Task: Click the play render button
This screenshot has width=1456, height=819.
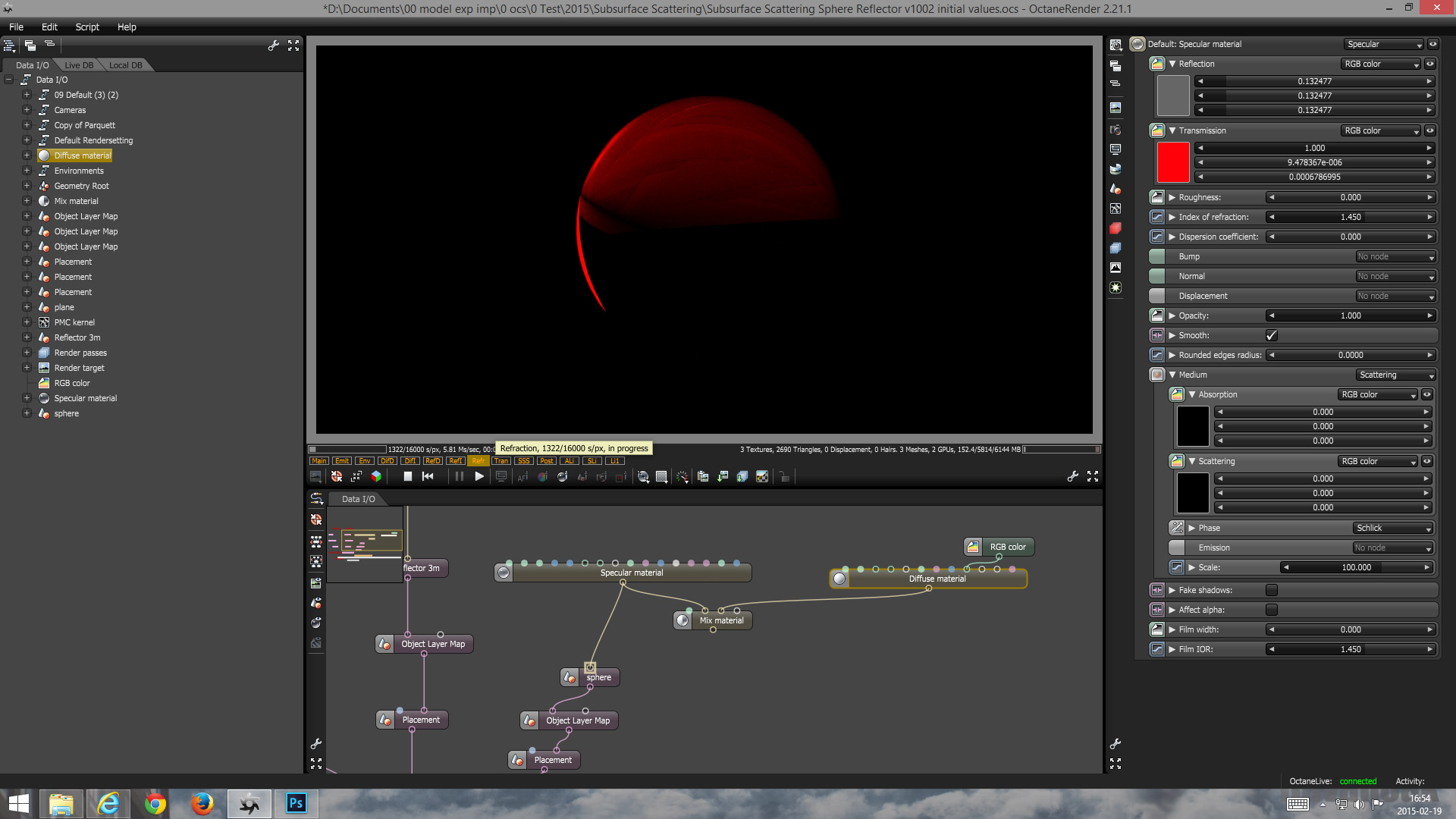Action: [x=479, y=476]
